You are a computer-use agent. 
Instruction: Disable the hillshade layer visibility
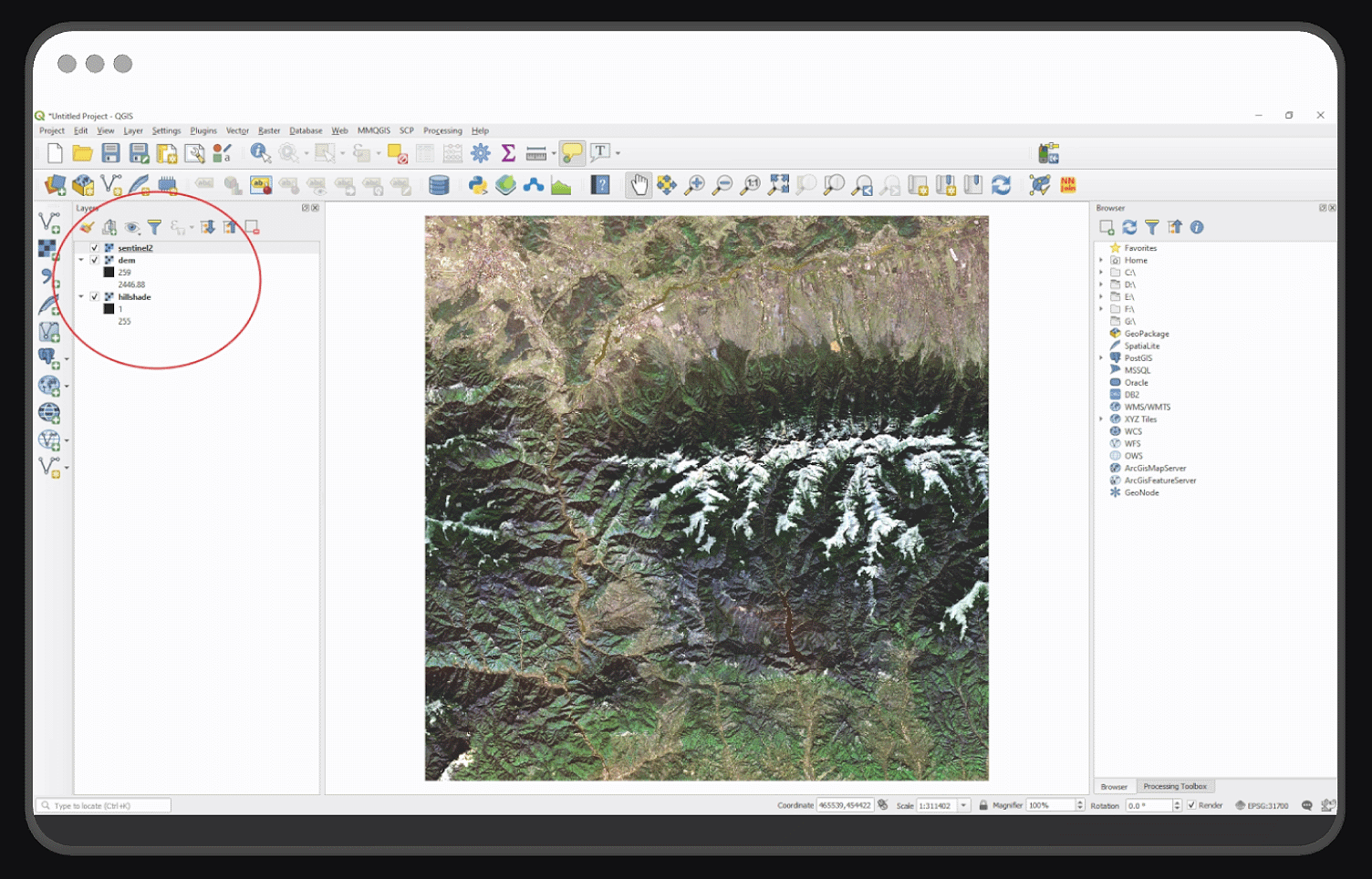pyautogui.click(x=94, y=296)
